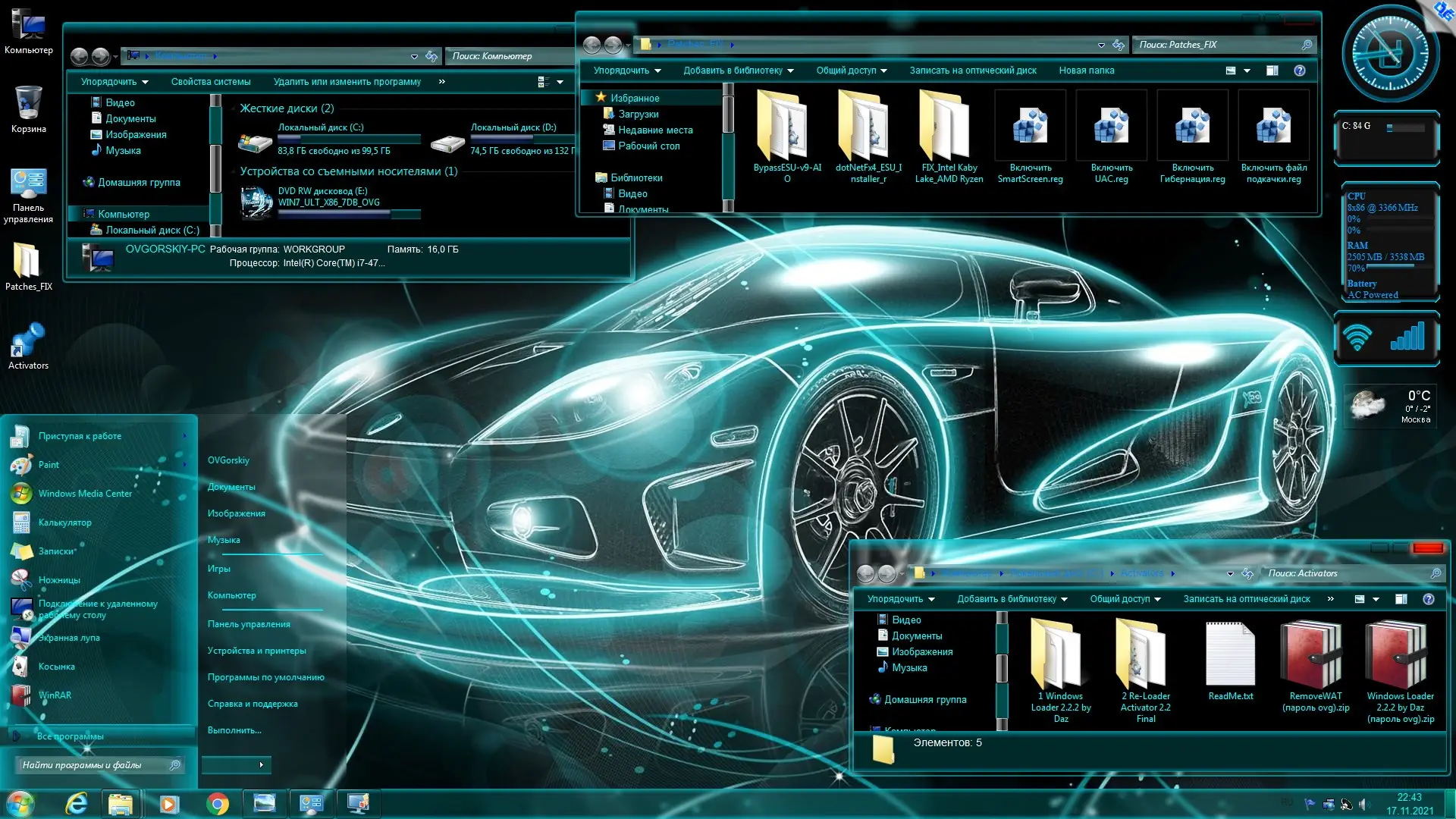Open the Общий доступ dropdown in Patches_FIX

(x=851, y=71)
